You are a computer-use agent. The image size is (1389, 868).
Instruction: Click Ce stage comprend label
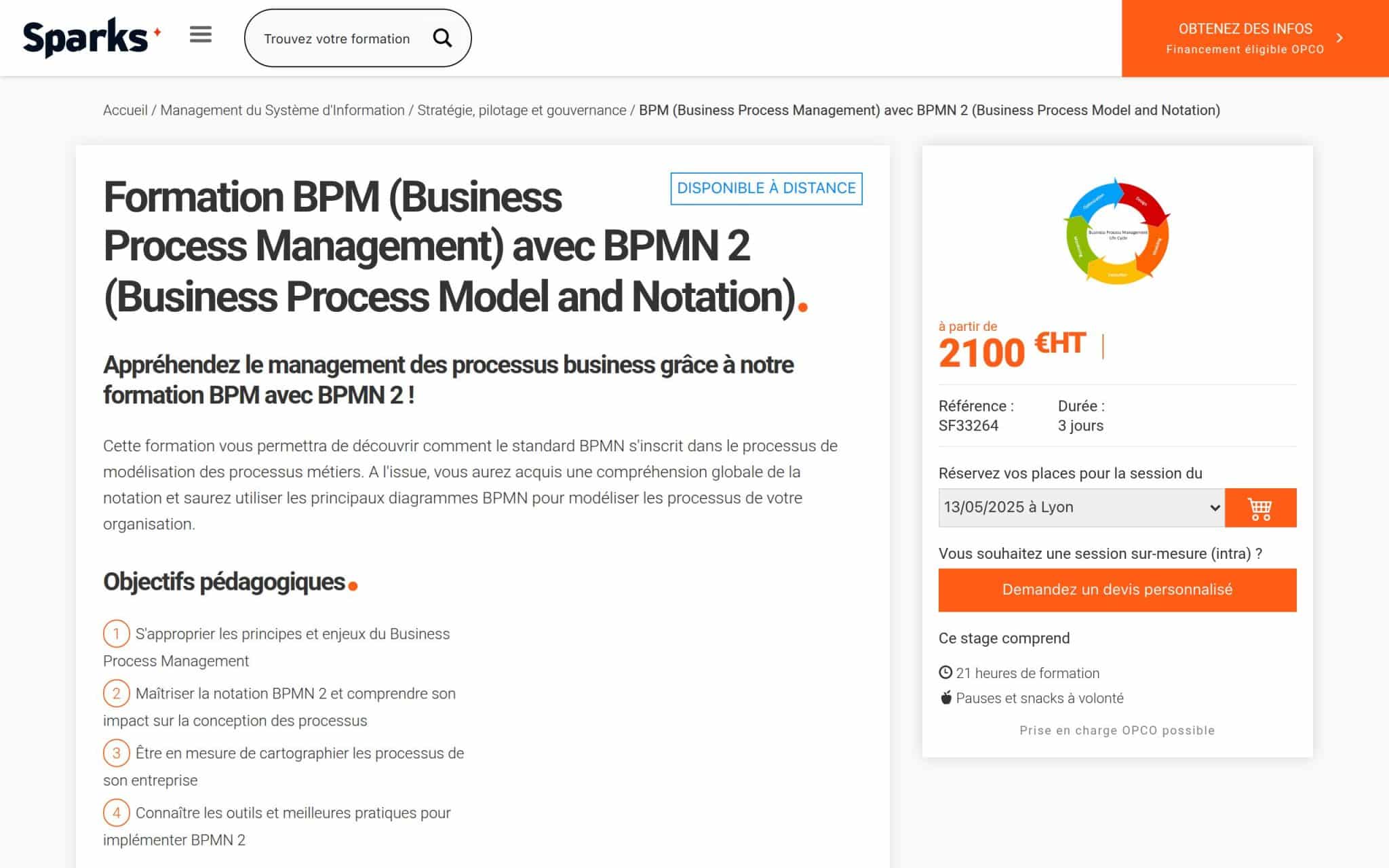click(1004, 638)
